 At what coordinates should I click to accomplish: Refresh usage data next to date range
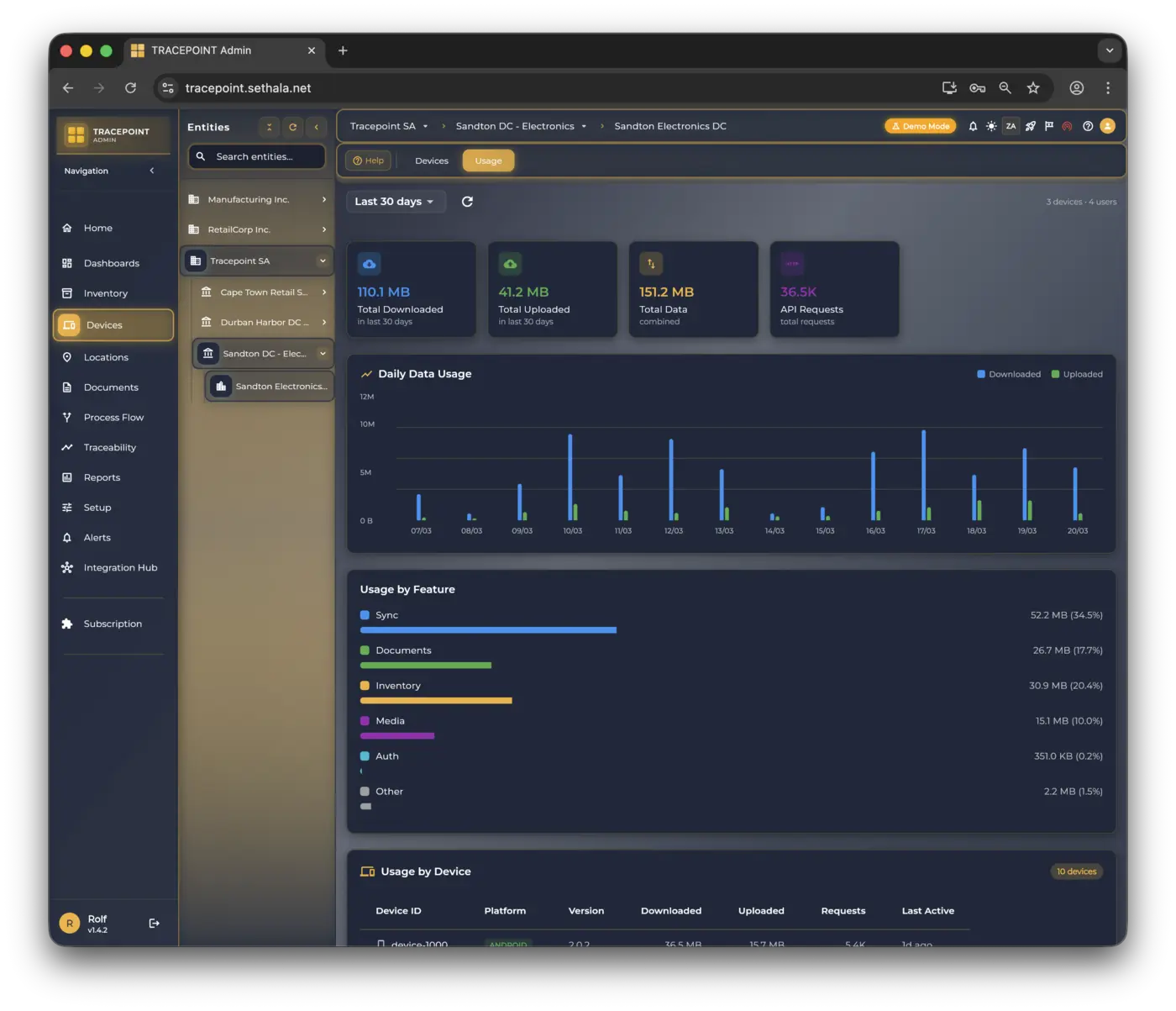(467, 202)
